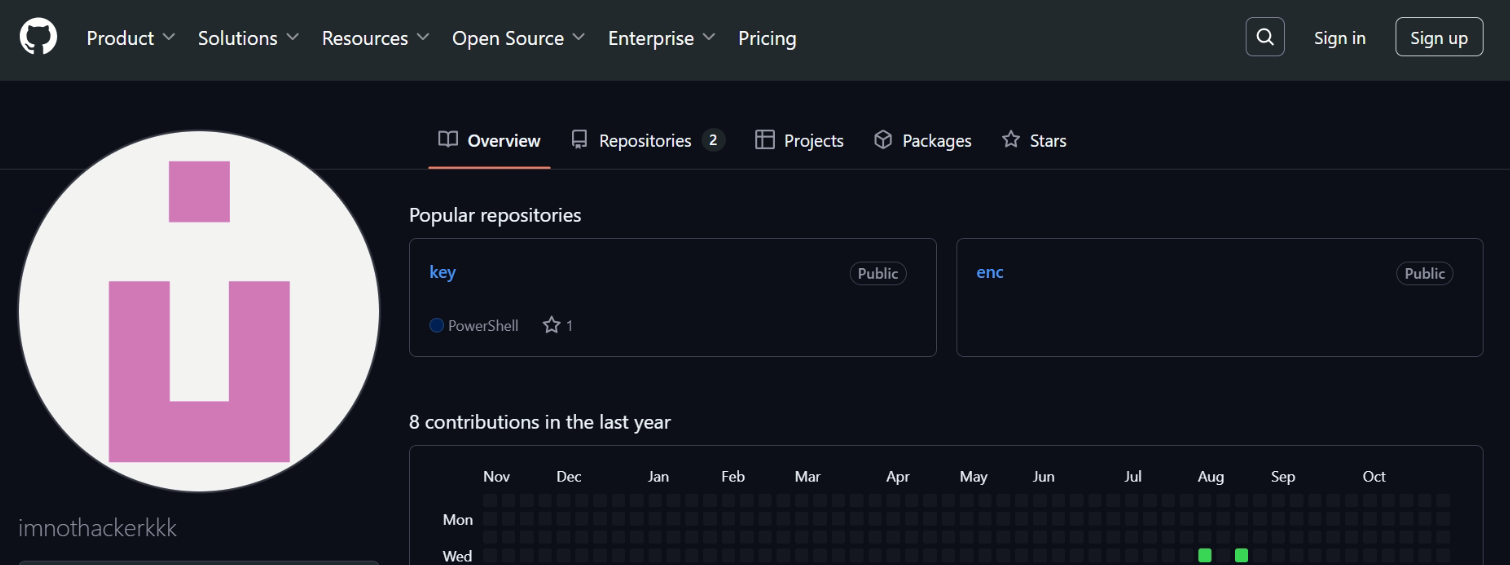Click the Projects table icon
The height and width of the screenshot is (565, 1510).
(x=765, y=140)
